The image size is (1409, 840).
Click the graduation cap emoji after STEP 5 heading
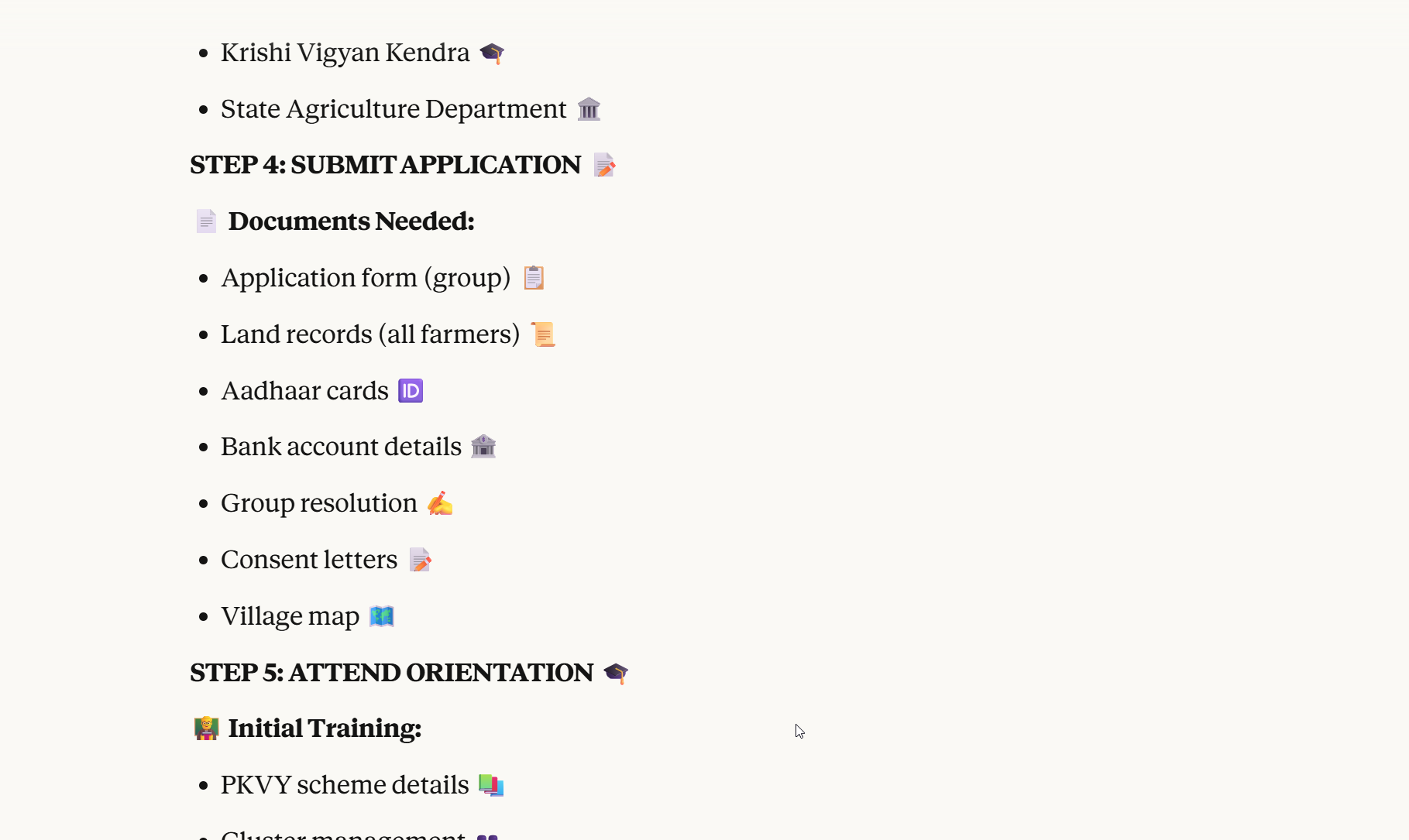point(616,673)
